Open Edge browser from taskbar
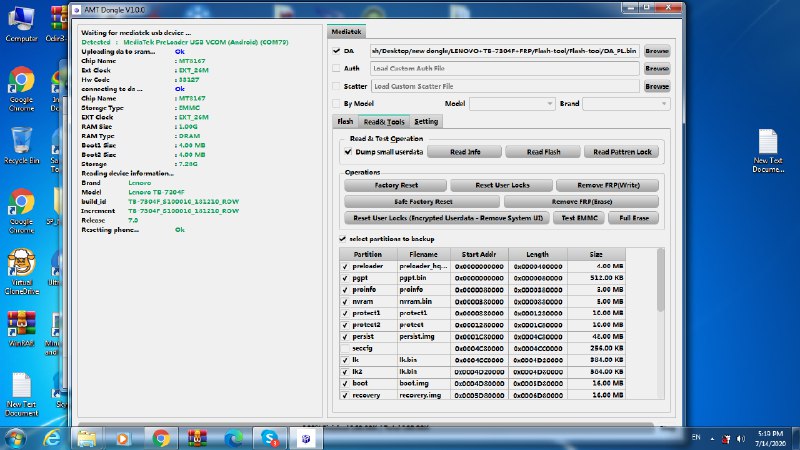This screenshot has width=800, height=450. 234,438
